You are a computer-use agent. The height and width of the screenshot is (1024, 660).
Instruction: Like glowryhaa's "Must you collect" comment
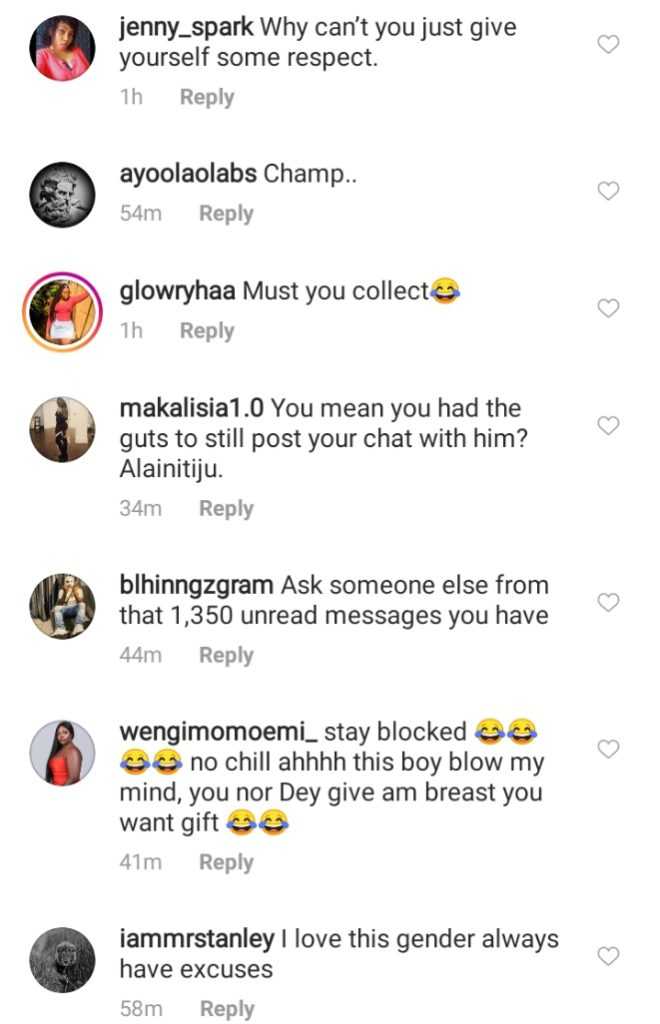(x=608, y=309)
